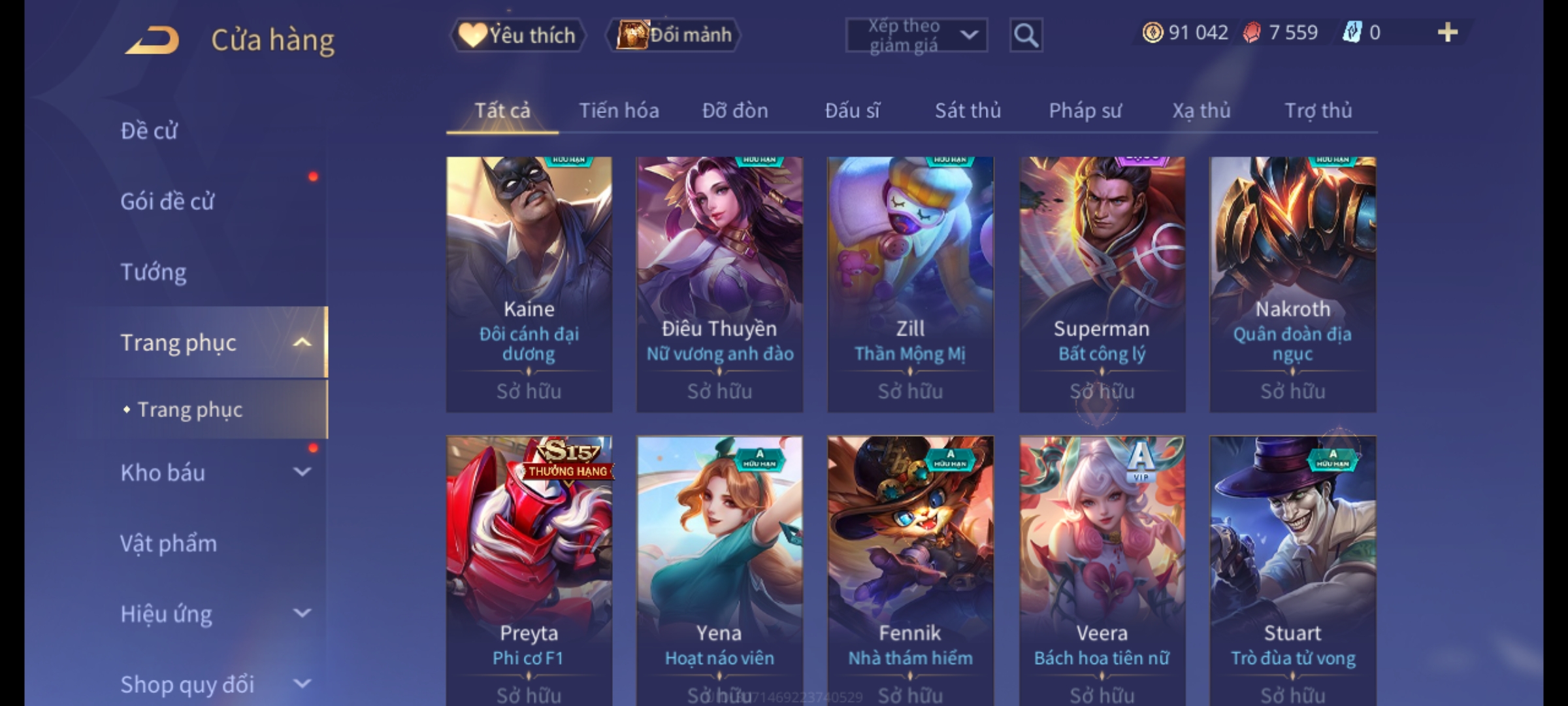This screenshot has width=1568, height=706.
Task: Open search with the magnifier icon
Action: coord(1026,35)
